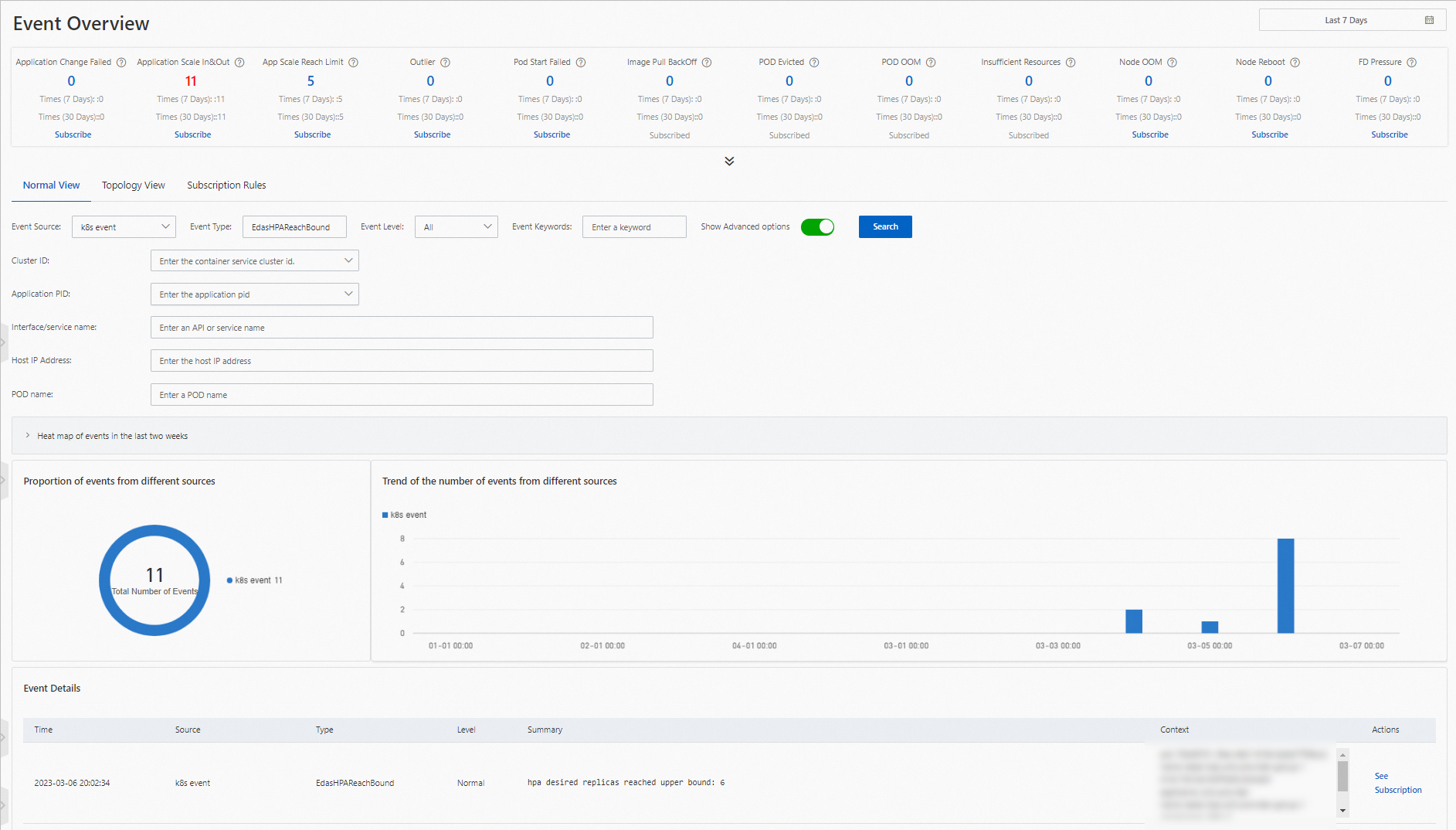View help for App Scale Reach Limit metric
The width and height of the screenshot is (1456, 830).
(x=353, y=62)
